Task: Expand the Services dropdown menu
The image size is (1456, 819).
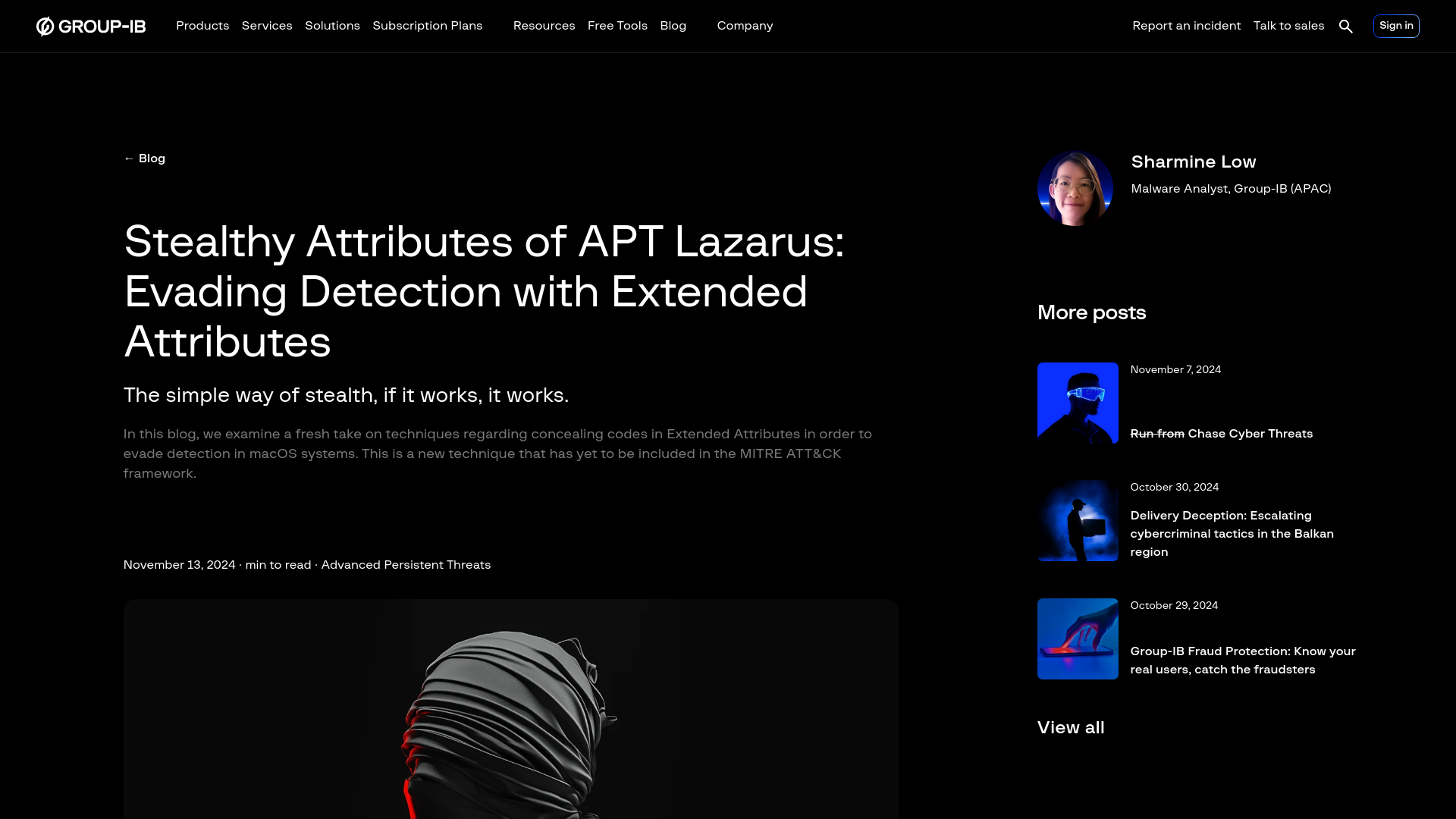Action: 267,25
